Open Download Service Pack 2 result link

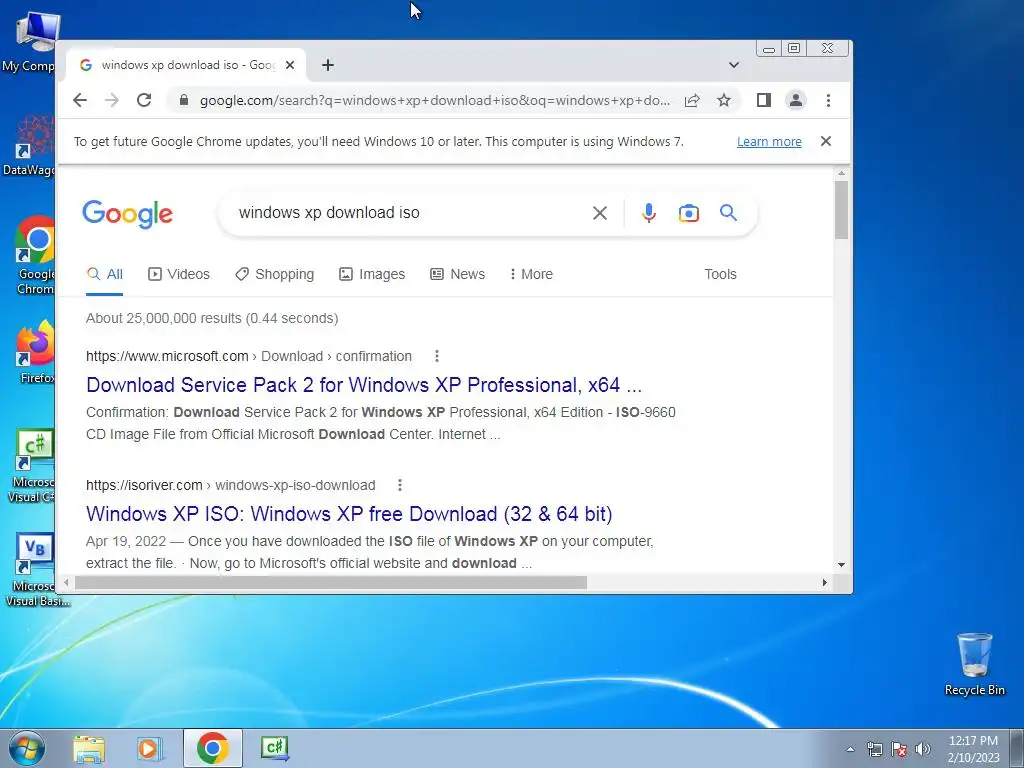point(364,385)
